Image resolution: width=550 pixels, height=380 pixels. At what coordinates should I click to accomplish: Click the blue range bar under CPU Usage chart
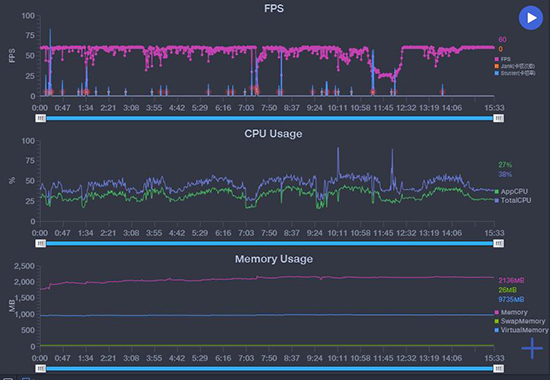pos(269,243)
